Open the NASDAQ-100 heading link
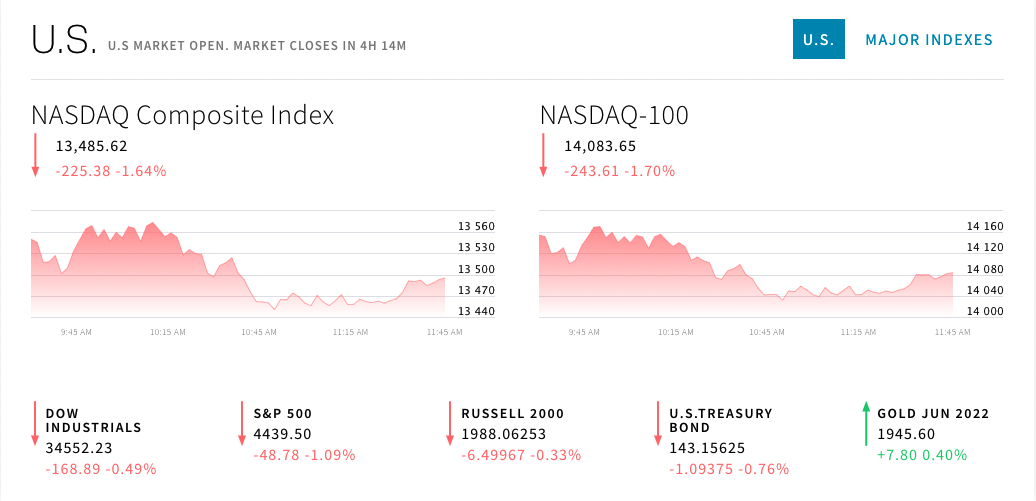The image size is (1036, 501). [614, 115]
